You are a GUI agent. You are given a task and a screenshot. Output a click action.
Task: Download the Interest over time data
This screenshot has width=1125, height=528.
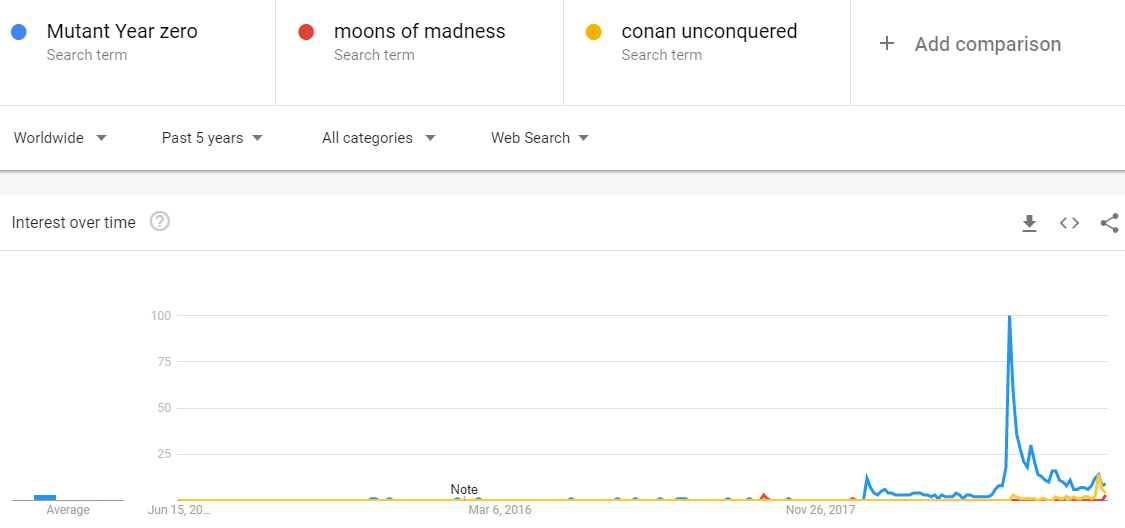pos(1030,223)
